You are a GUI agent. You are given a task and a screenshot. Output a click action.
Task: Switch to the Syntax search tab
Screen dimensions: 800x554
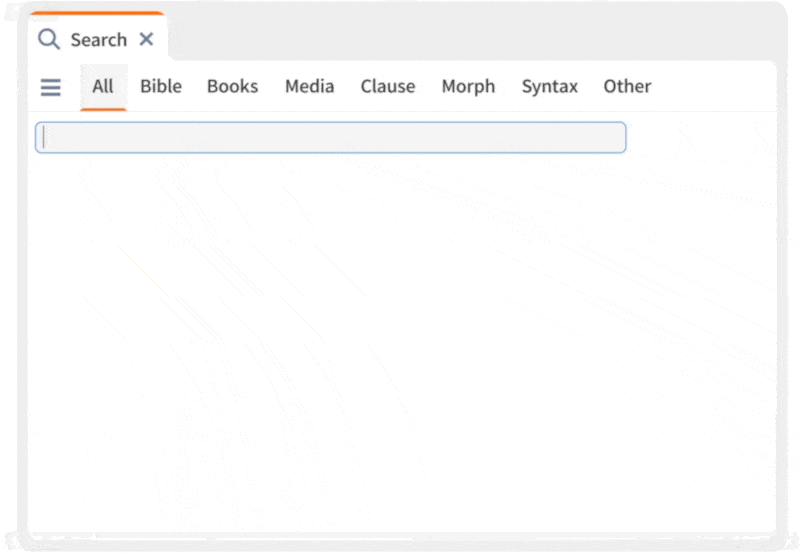549,87
